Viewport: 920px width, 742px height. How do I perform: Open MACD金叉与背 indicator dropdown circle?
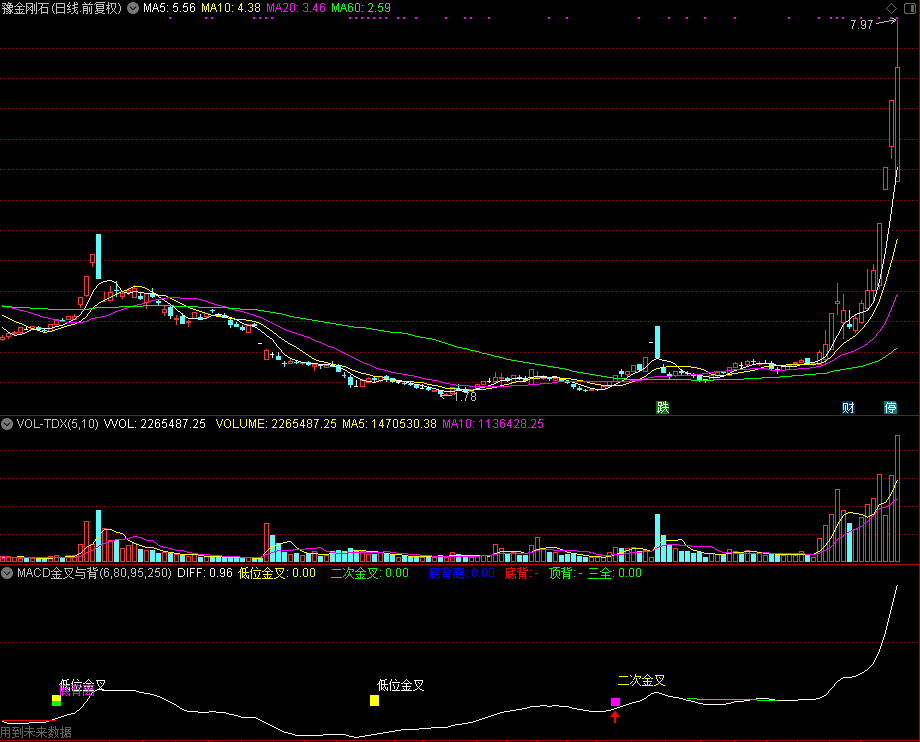click(x=7, y=573)
